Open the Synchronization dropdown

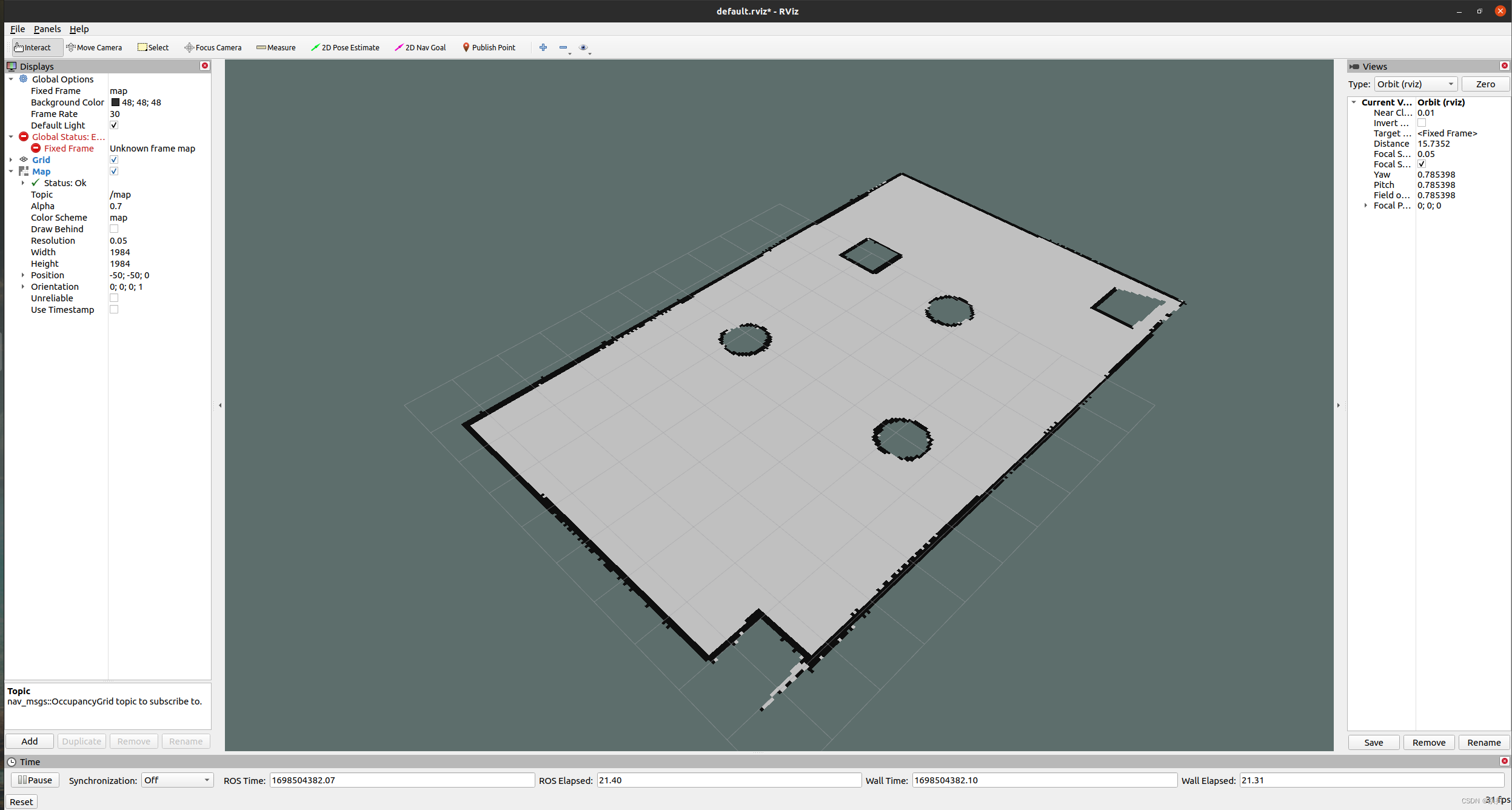pos(177,780)
